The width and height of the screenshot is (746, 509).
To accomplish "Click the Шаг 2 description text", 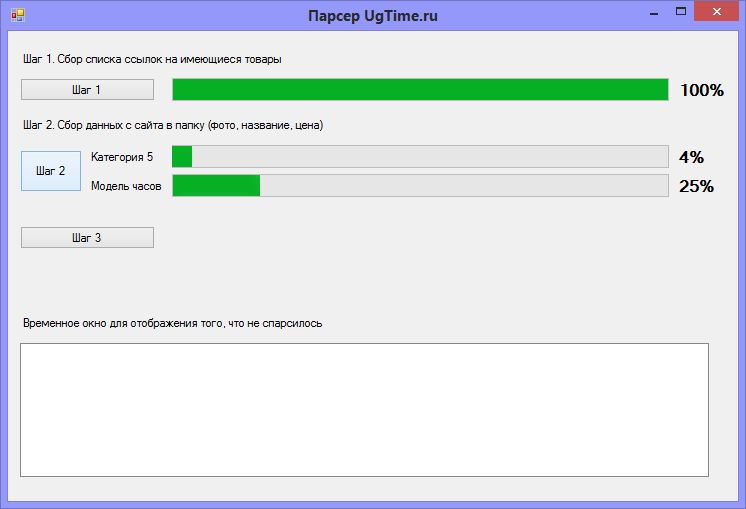I will click(173, 125).
